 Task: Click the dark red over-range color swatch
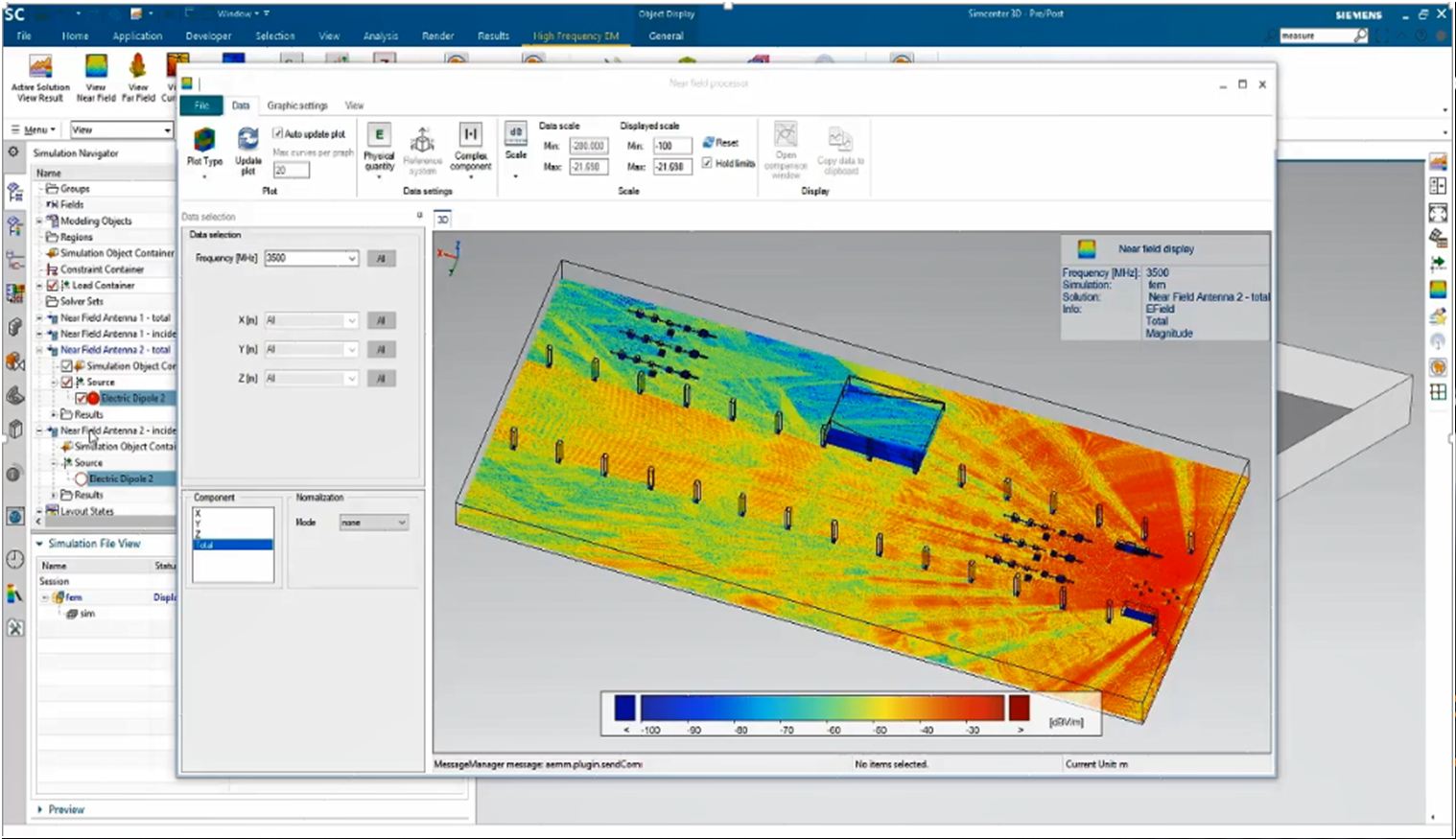coord(1019,708)
